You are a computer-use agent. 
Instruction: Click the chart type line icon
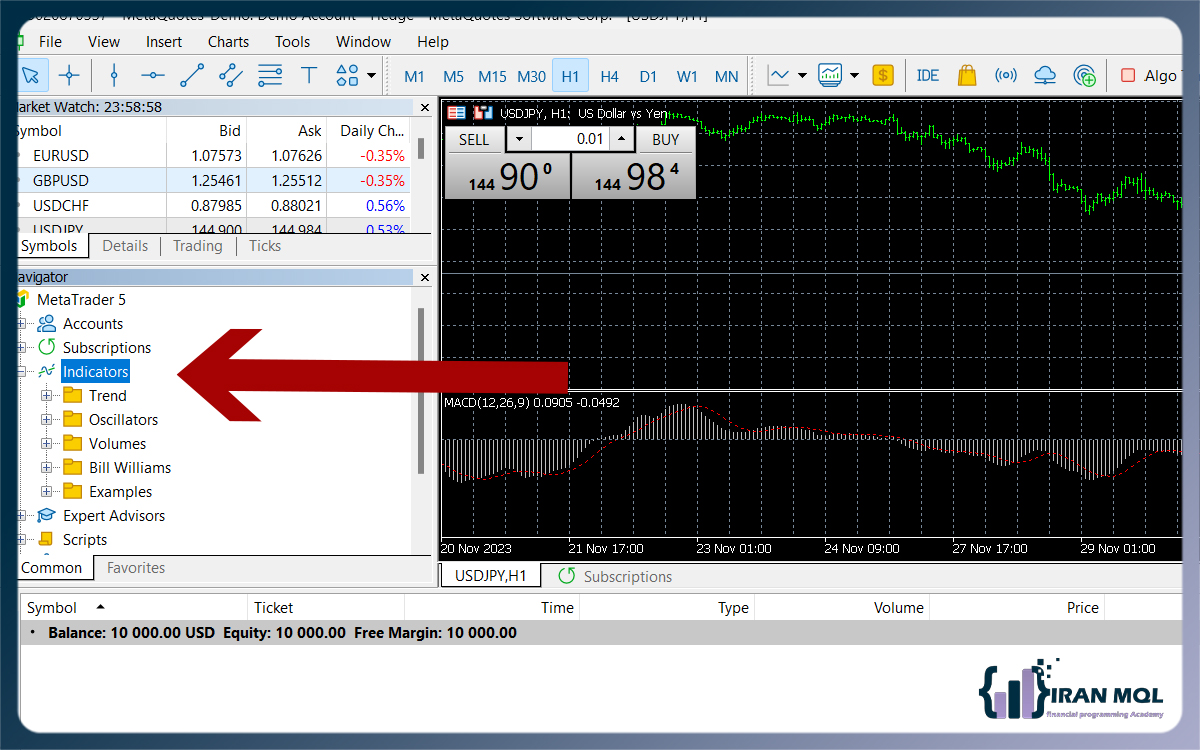point(779,75)
